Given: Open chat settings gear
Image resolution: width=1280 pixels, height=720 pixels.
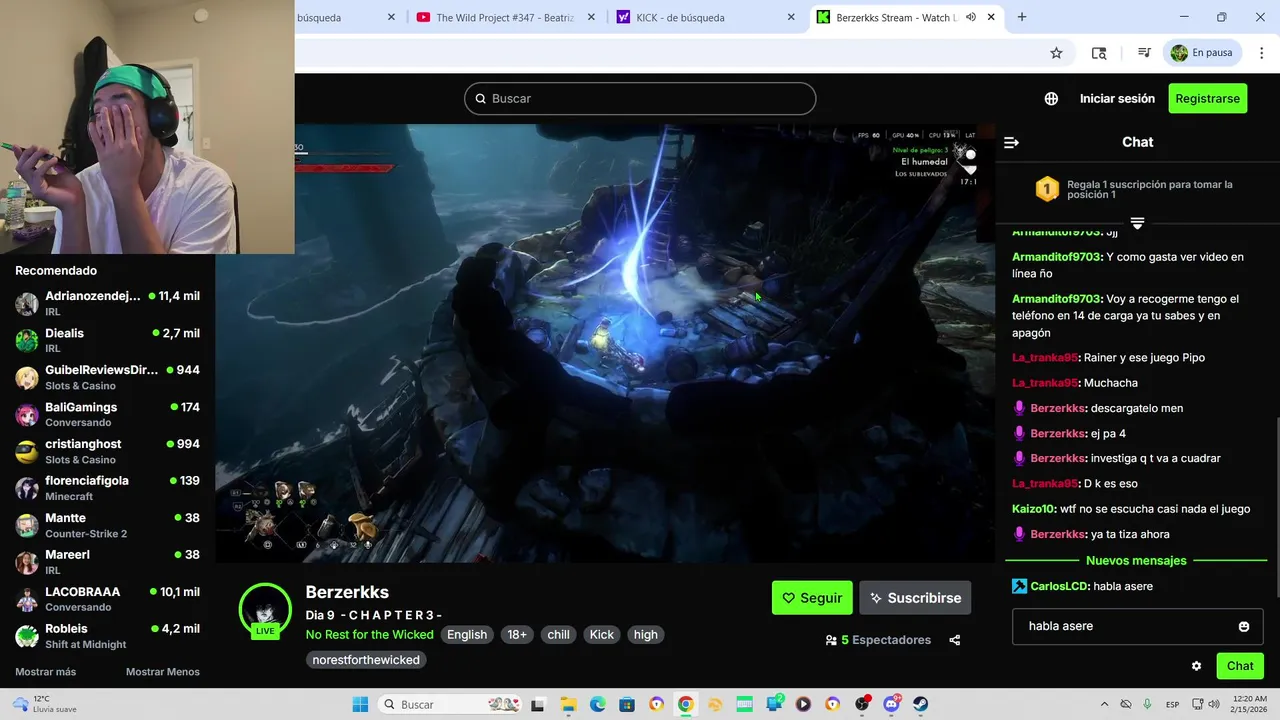Looking at the screenshot, I should coord(1196,666).
